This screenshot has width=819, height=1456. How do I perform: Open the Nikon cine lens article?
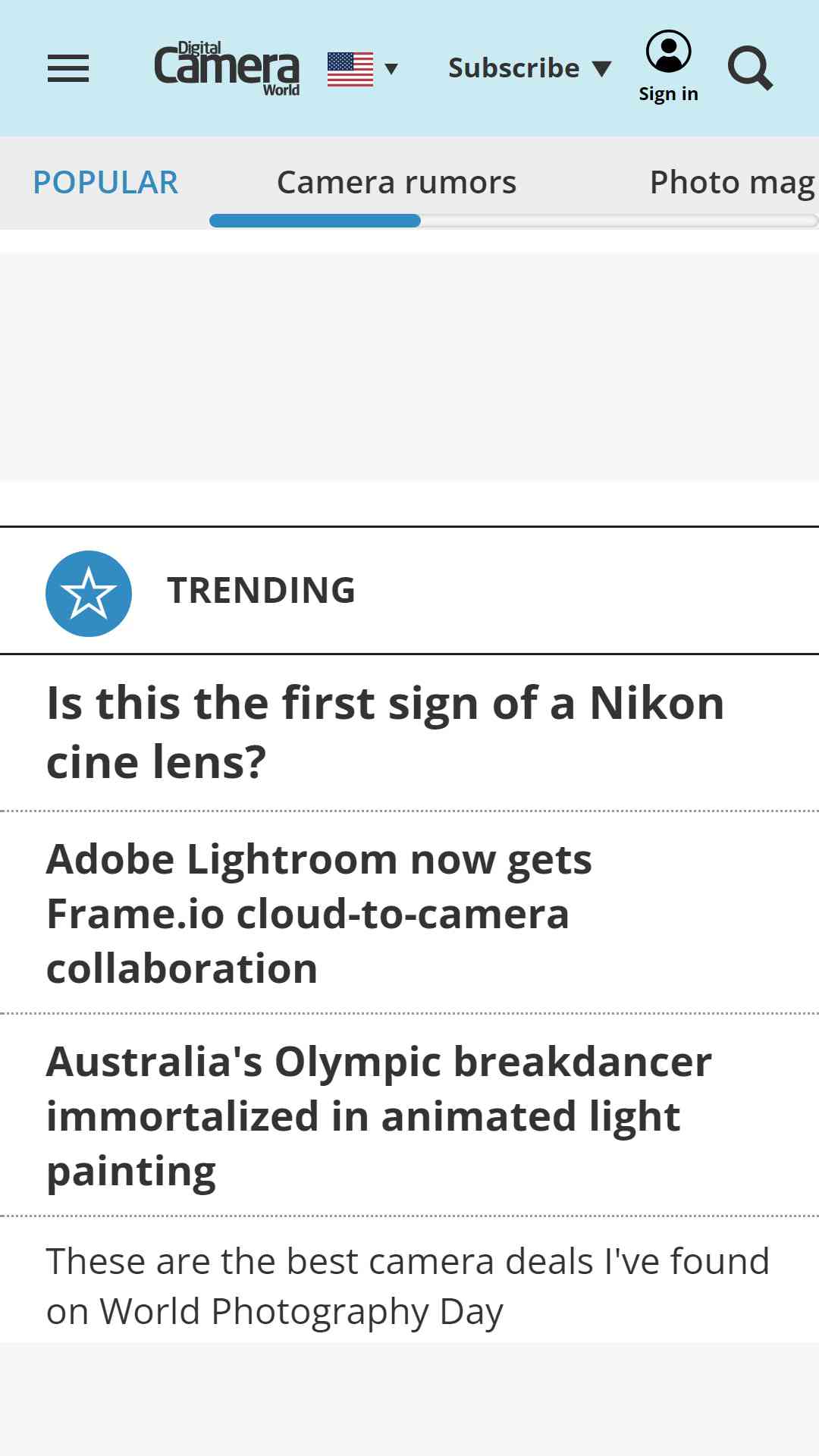pos(385,733)
